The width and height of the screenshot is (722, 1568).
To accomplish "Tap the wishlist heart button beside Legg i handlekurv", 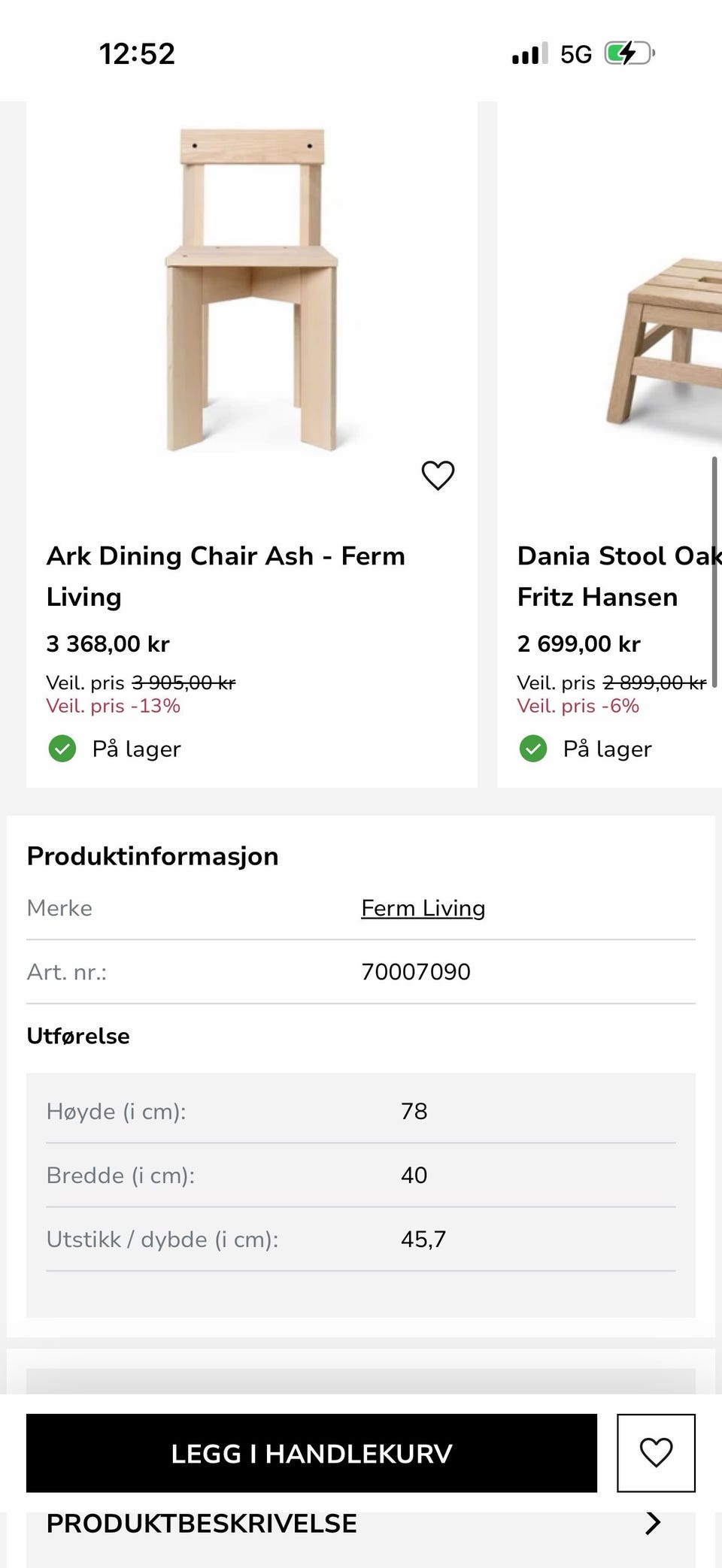I will pos(656,1452).
